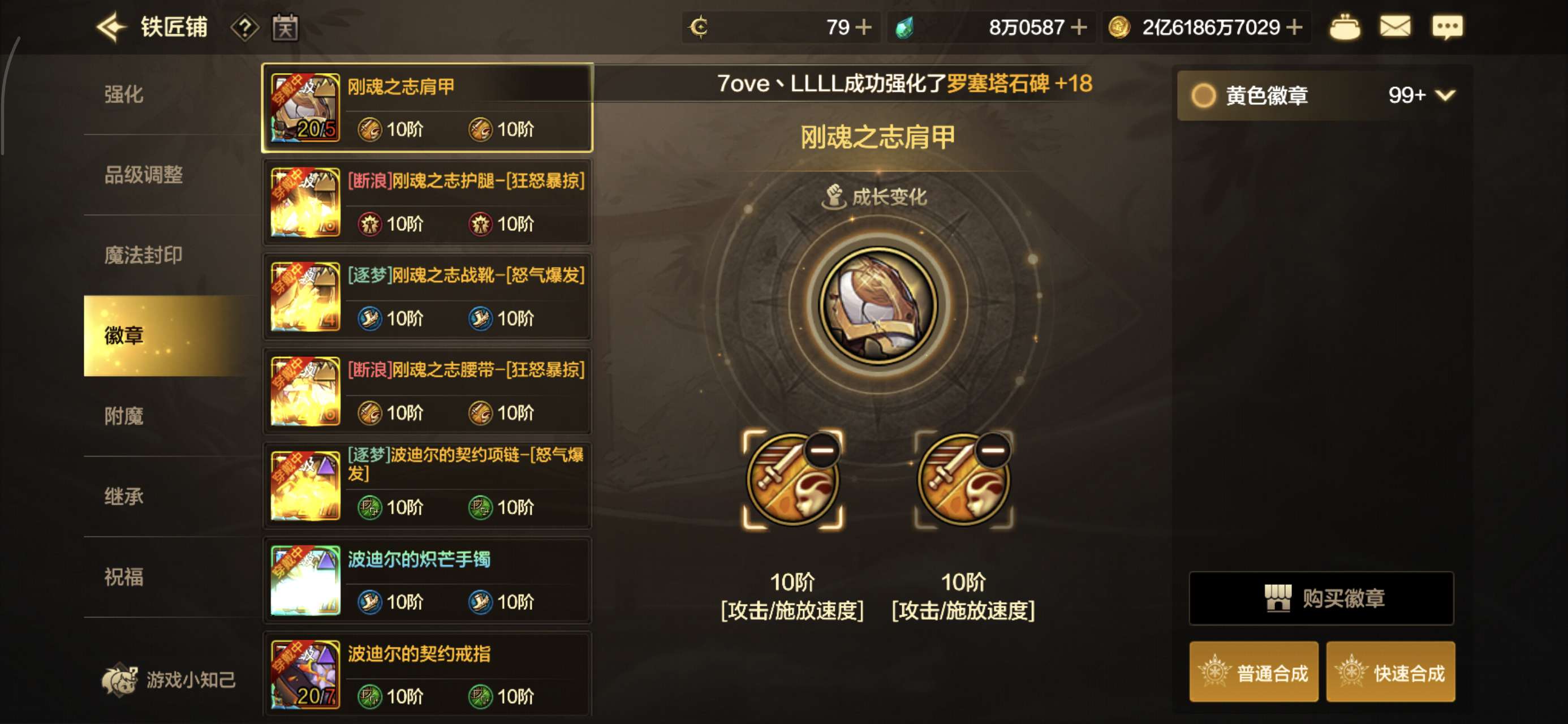
Task: Click the 快速合成 button
Action: pyautogui.click(x=1391, y=672)
